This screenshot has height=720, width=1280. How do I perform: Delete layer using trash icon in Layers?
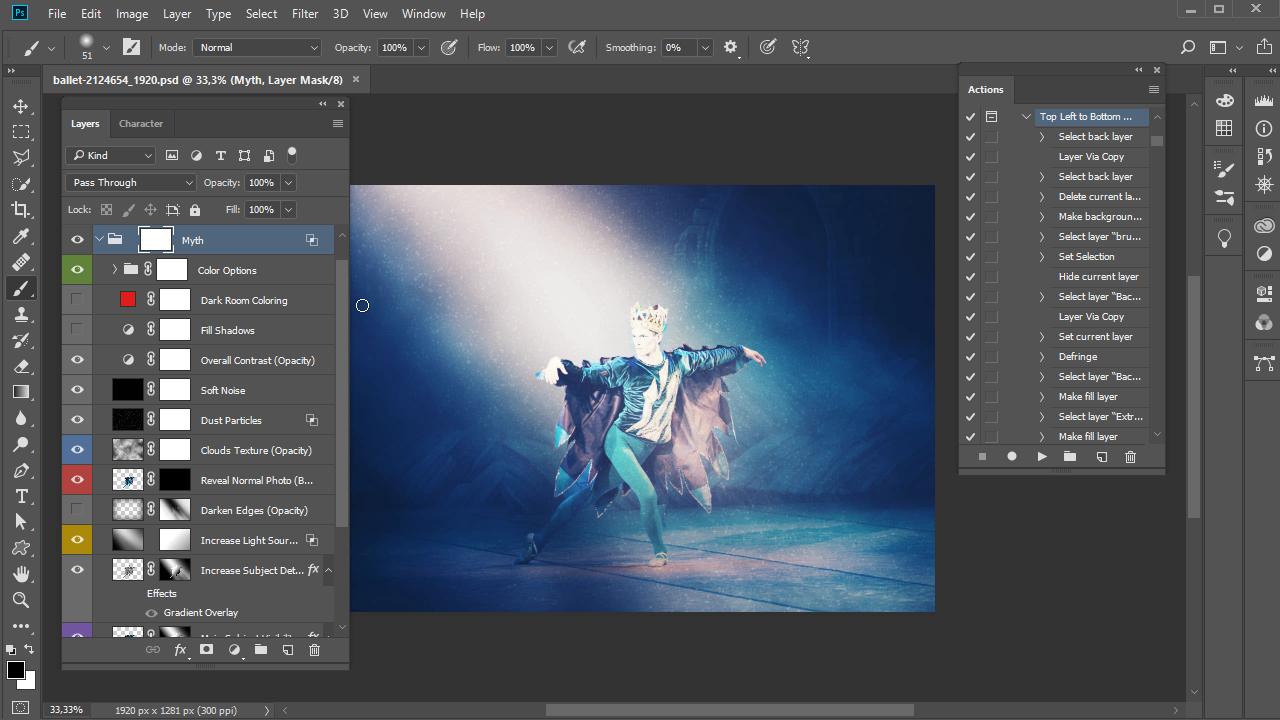coord(314,650)
